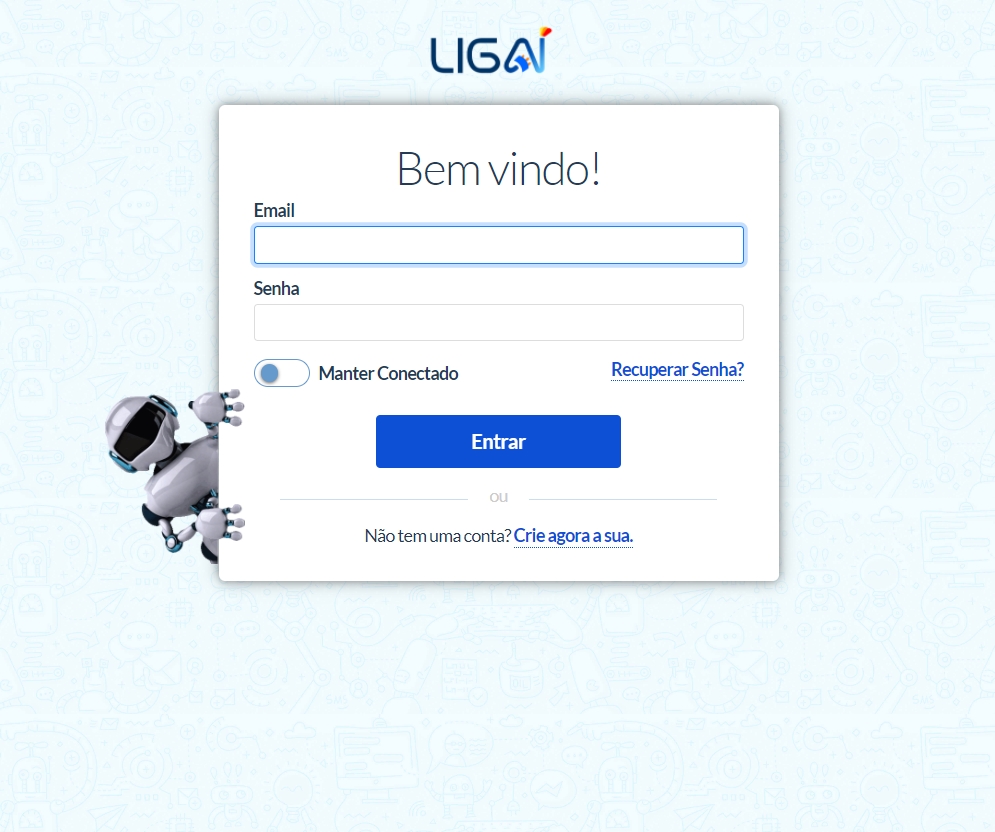
Task: Click the Manter Conectado label text
Action: pos(388,373)
